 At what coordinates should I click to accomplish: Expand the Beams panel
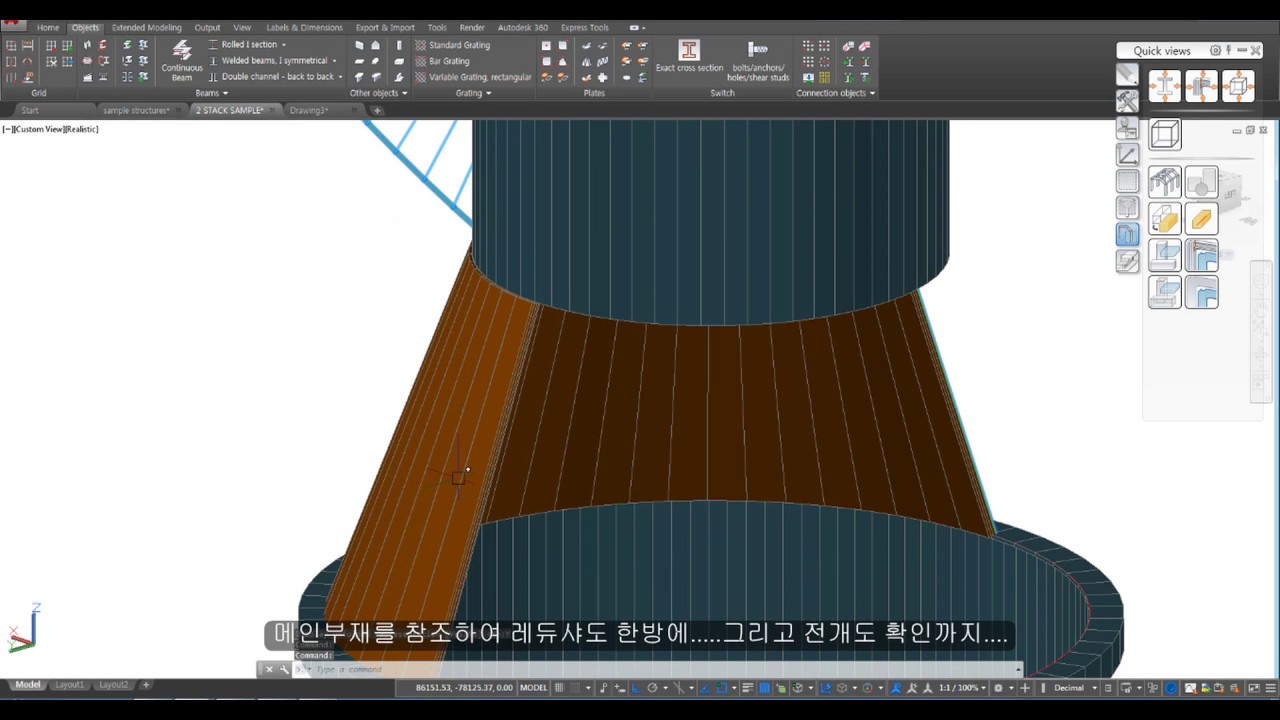point(212,93)
